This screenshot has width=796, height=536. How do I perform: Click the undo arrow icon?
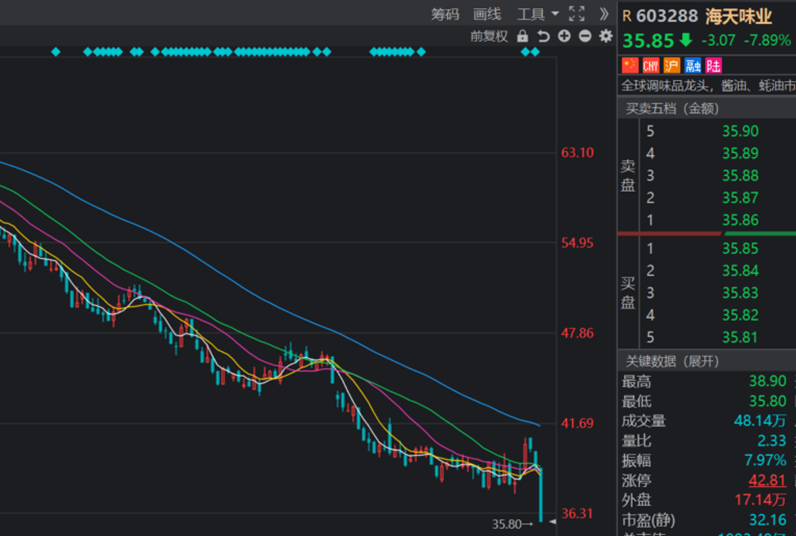coord(544,37)
